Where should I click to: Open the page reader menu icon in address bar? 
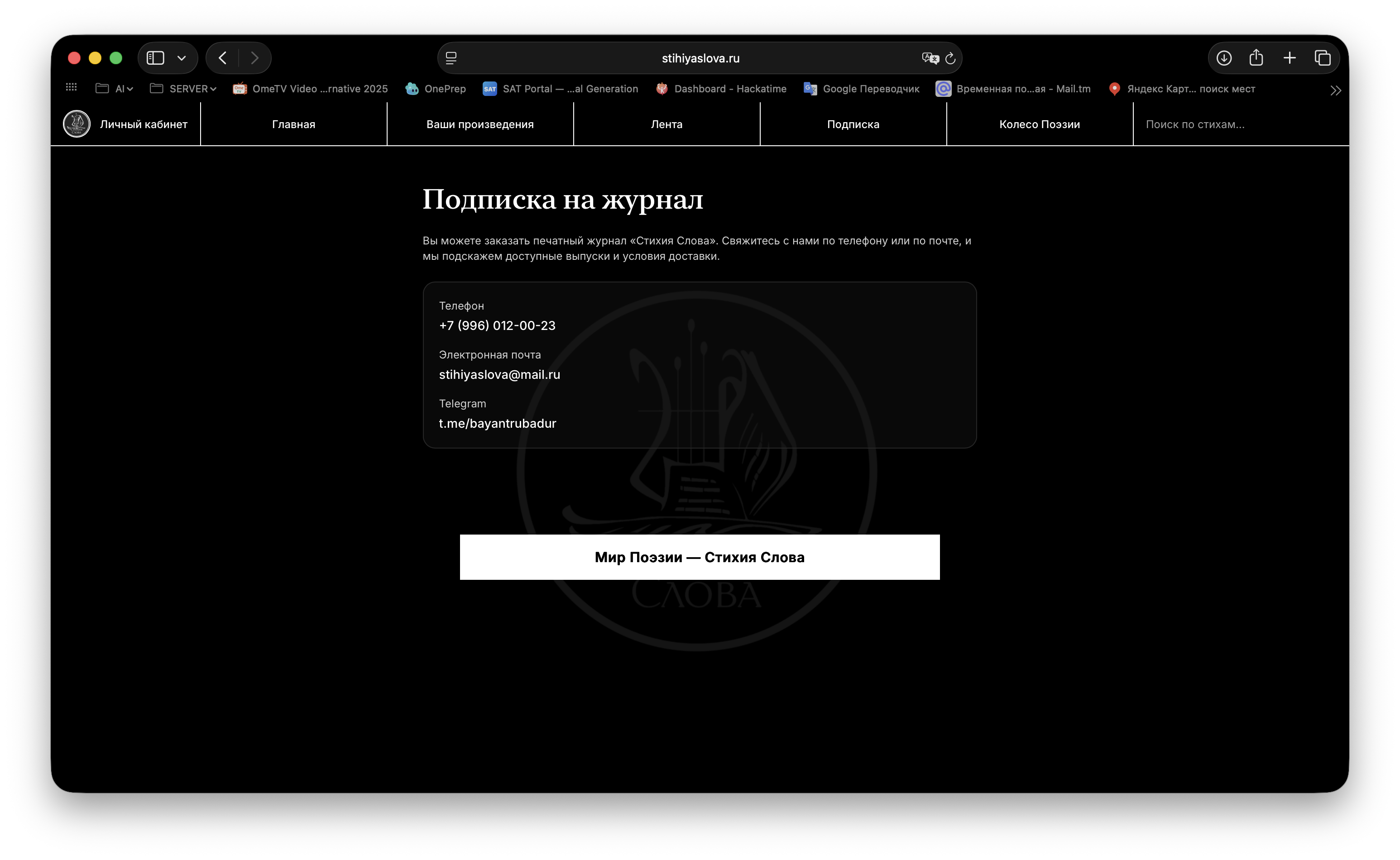pyautogui.click(x=451, y=58)
